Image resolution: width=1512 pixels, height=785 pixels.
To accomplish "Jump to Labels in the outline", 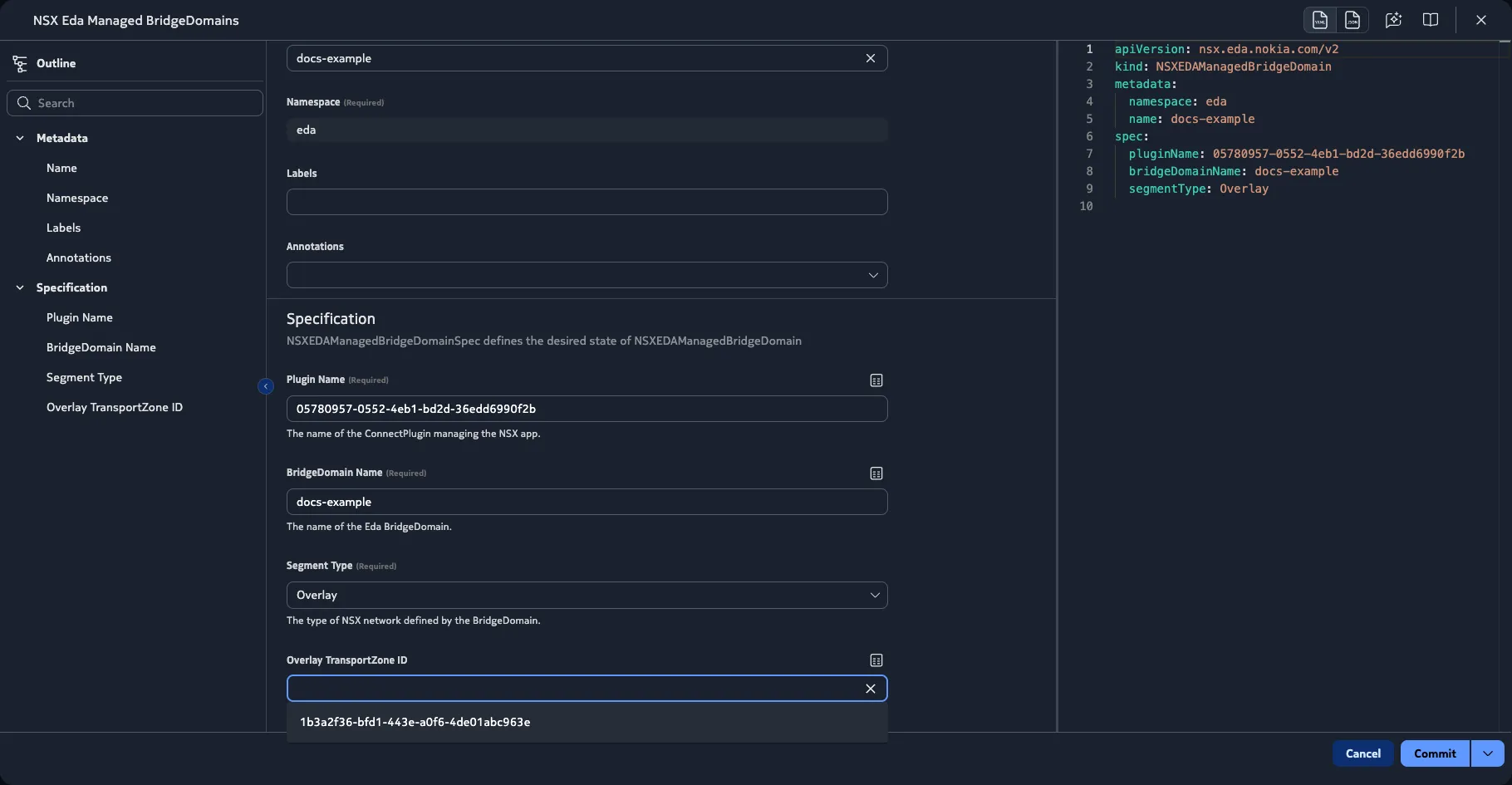I will click(63, 228).
